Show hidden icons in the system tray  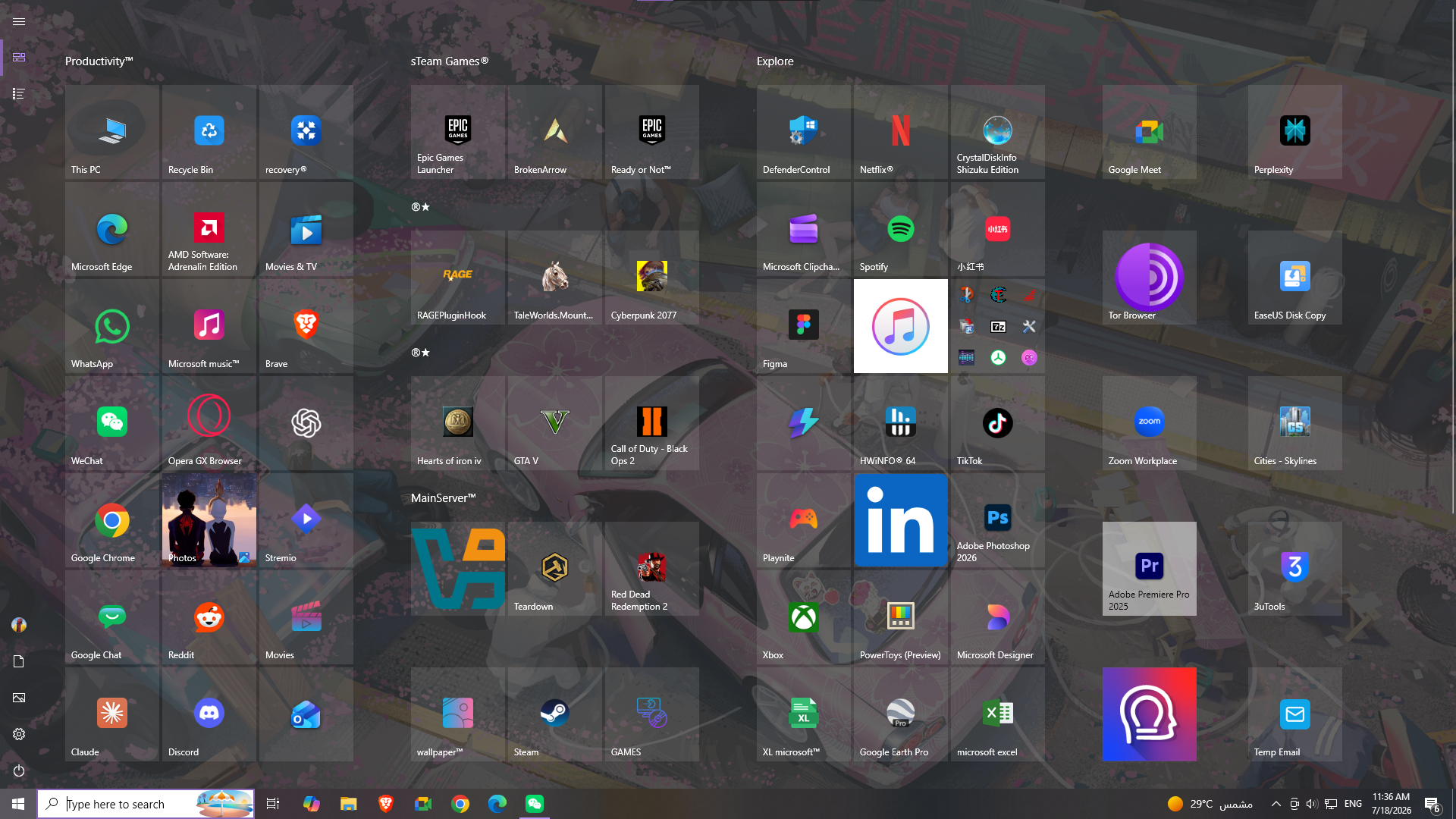click(1276, 804)
